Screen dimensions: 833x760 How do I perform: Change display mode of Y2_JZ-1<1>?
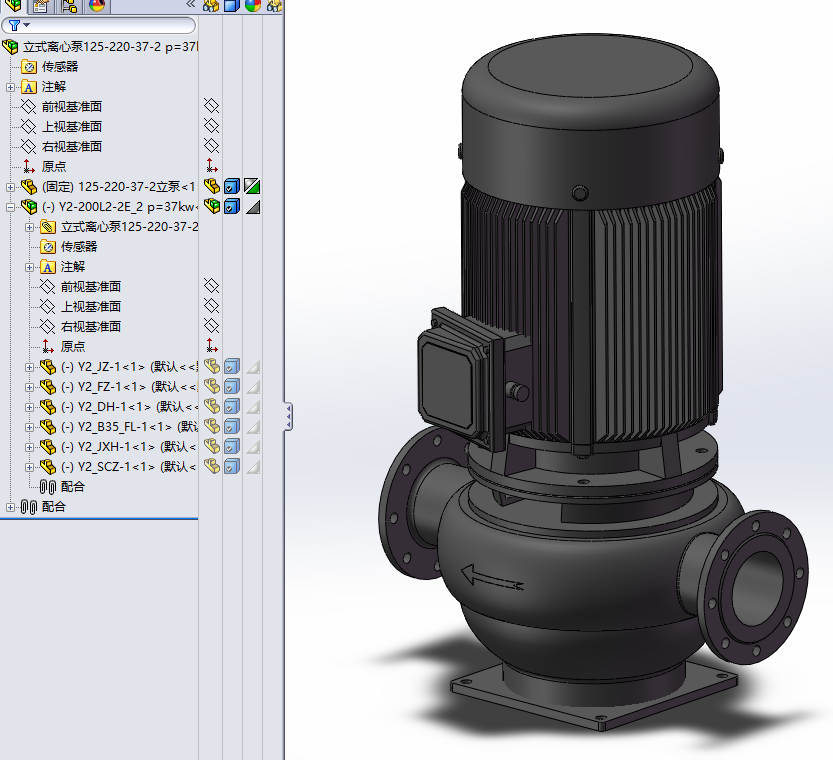click(x=232, y=366)
